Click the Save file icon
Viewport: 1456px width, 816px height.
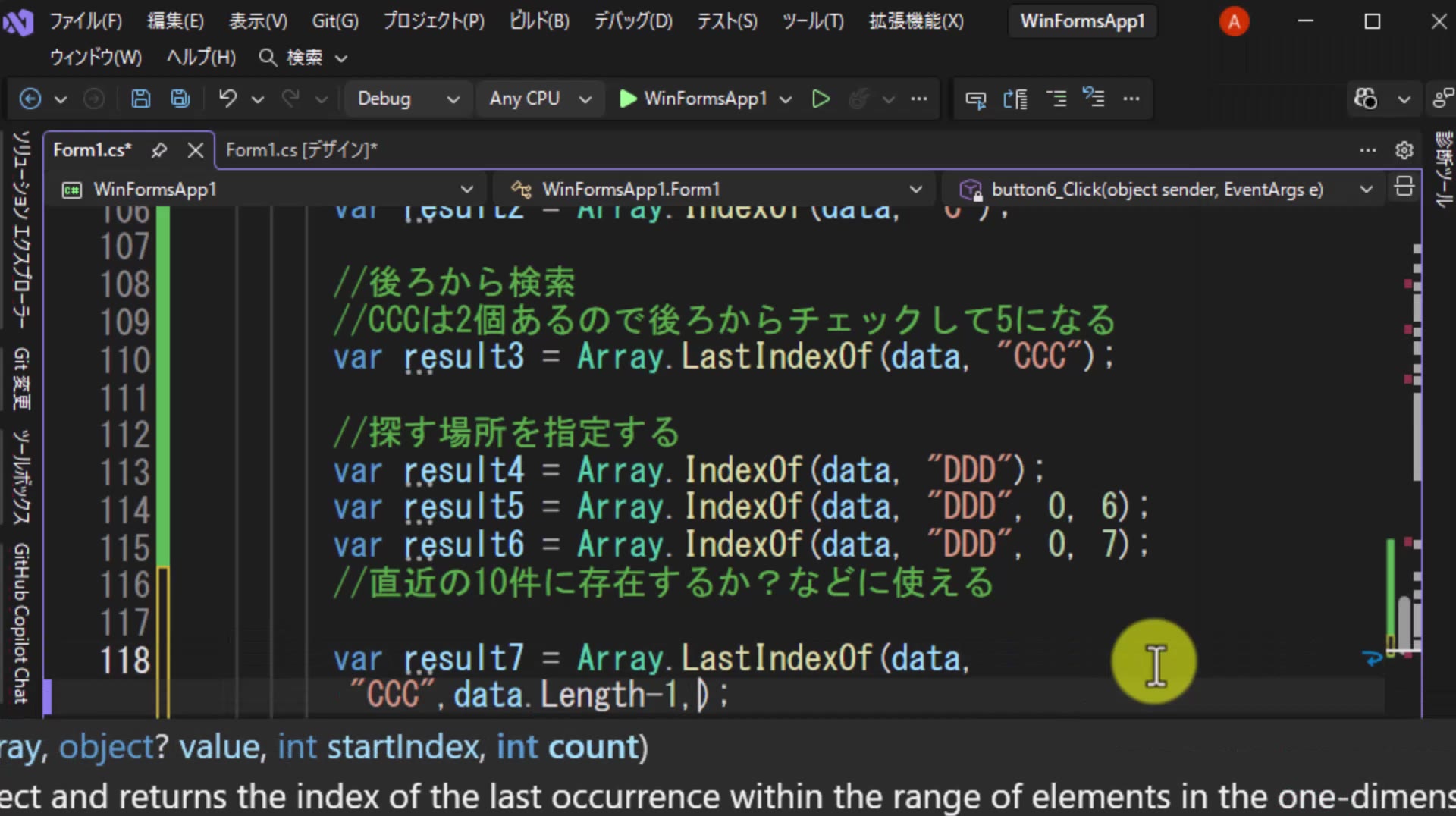point(140,99)
